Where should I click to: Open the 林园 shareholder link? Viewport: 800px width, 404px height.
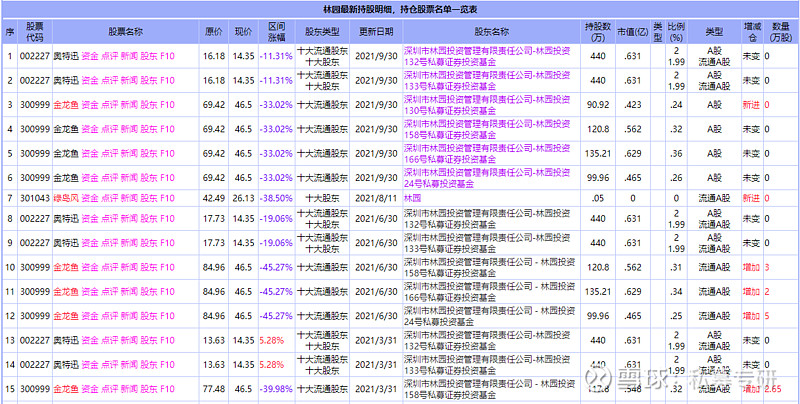[413, 197]
